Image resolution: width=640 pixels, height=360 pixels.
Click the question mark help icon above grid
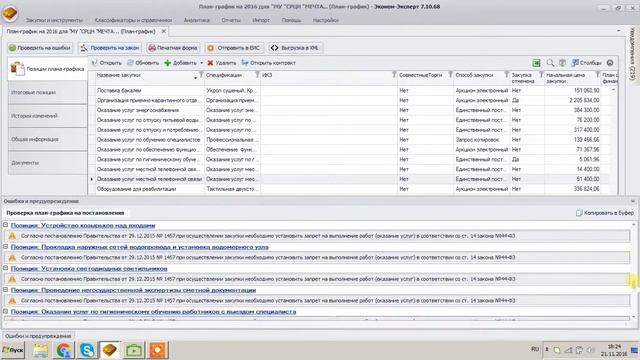[562, 63]
